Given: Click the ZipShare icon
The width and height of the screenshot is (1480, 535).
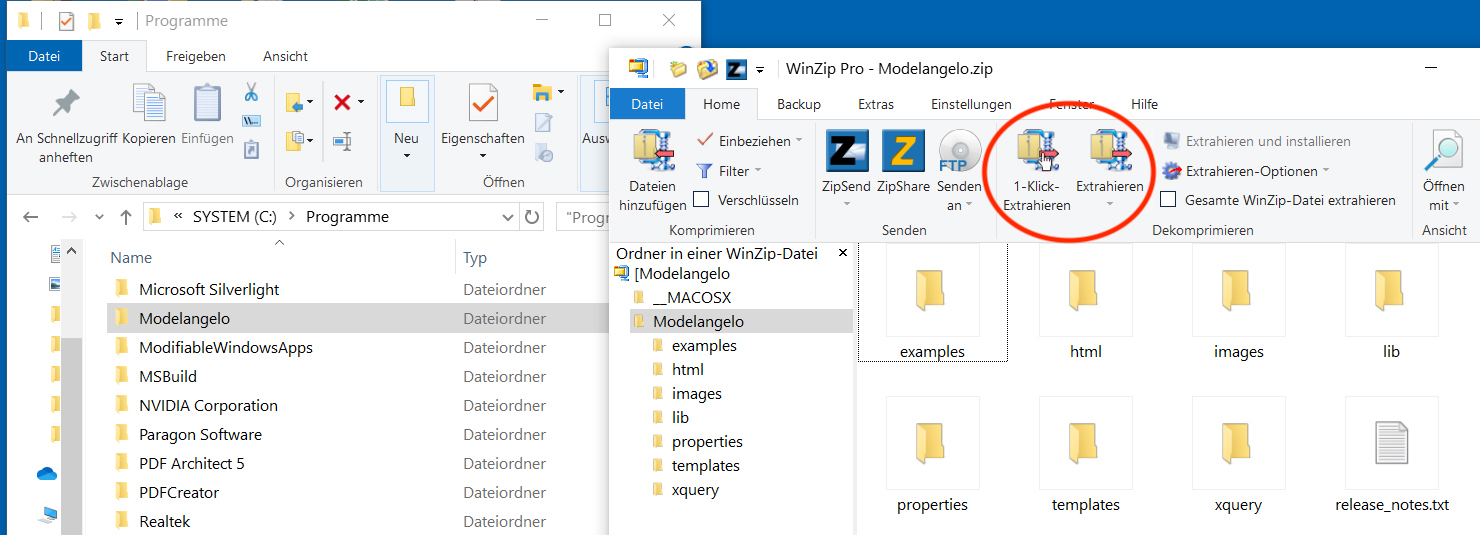Looking at the screenshot, I should 903,152.
